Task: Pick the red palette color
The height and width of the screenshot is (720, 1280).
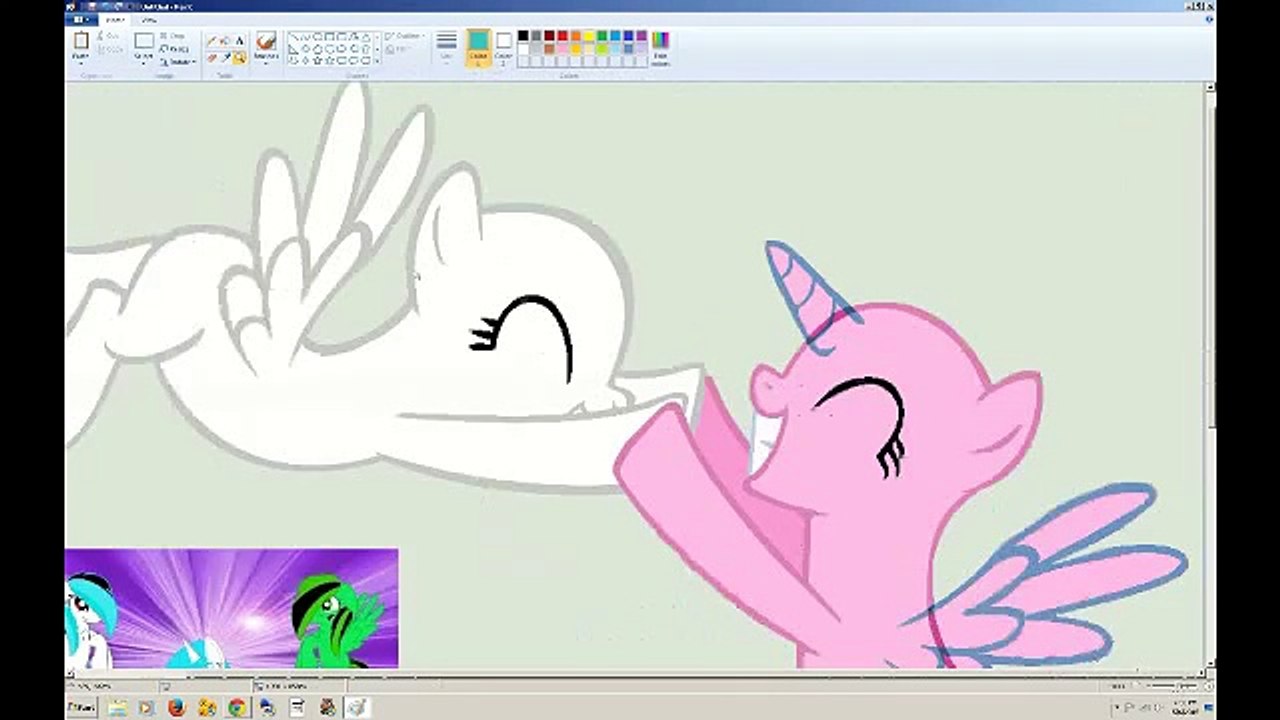Action: (562, 36)
